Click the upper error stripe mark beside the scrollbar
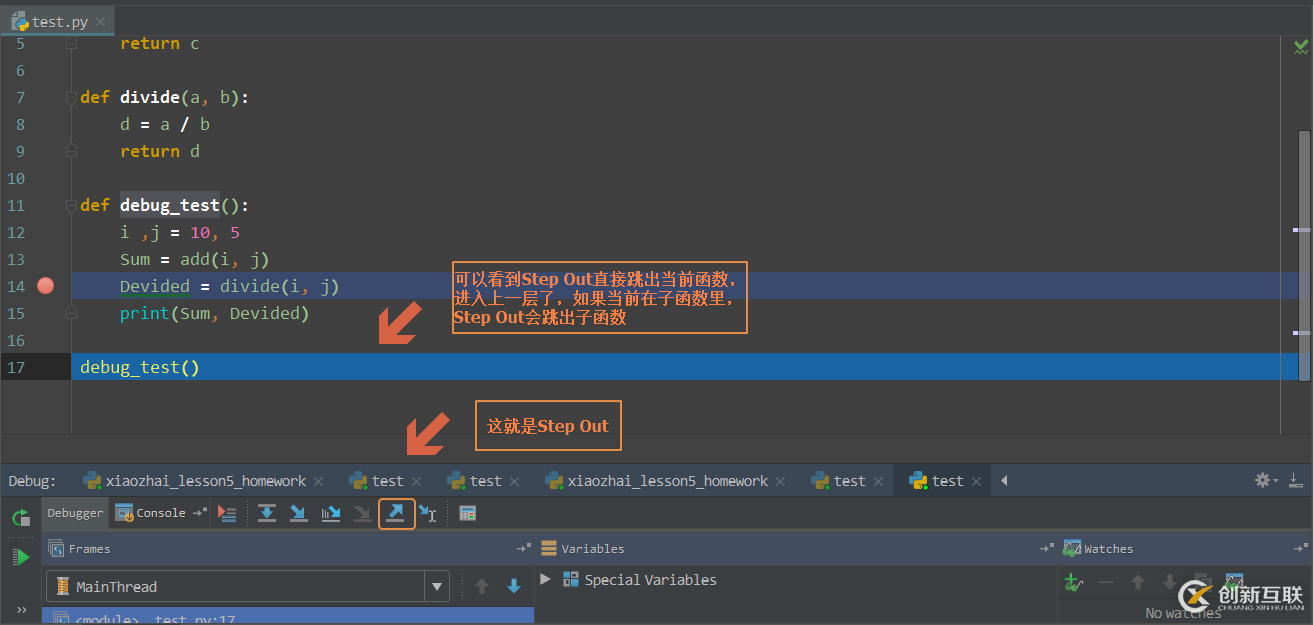The width and height of the screenshot is (1313, 625). (x=1301, y=230)
